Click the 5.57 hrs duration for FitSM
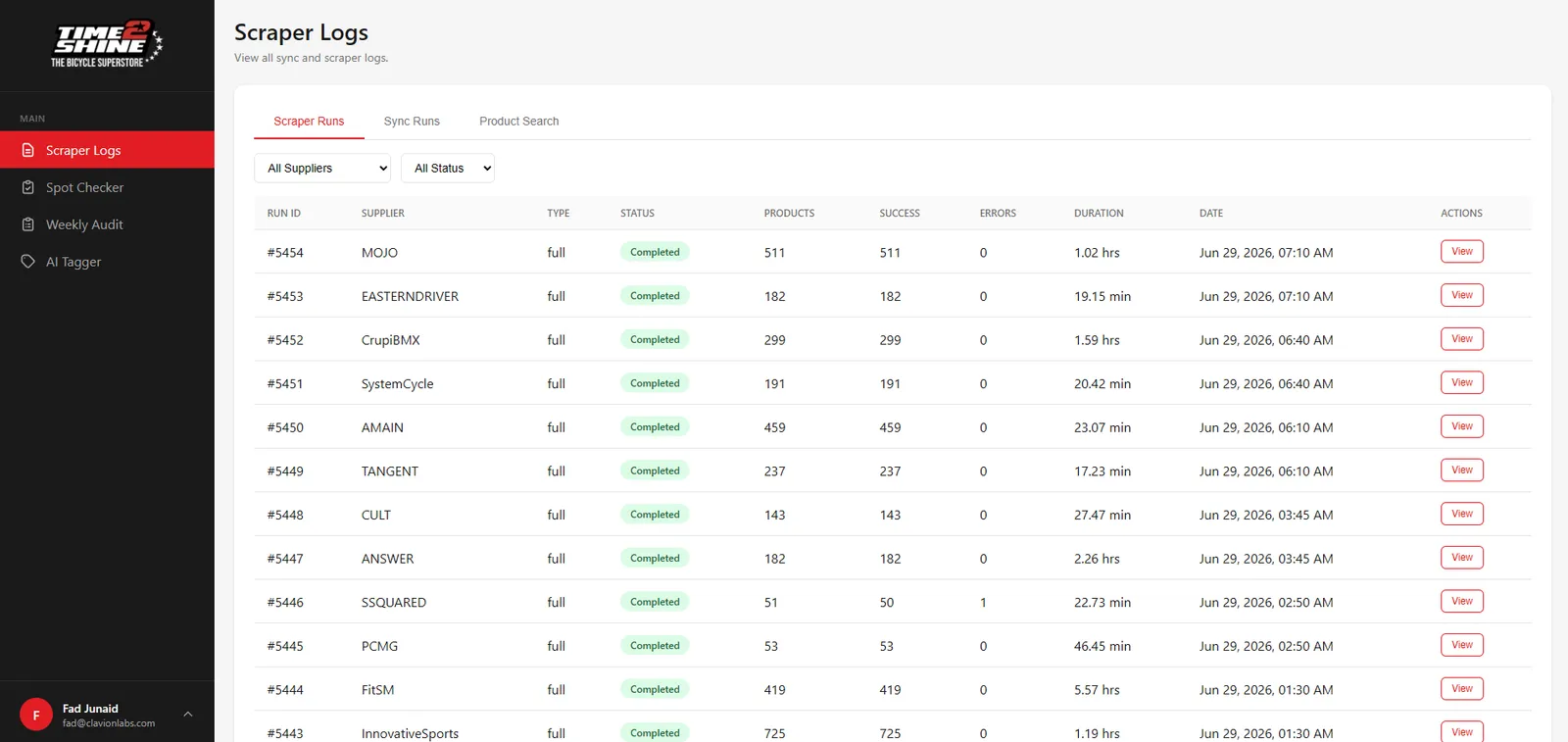This screenshot has height=742, width=1568. click(1097, 690)
